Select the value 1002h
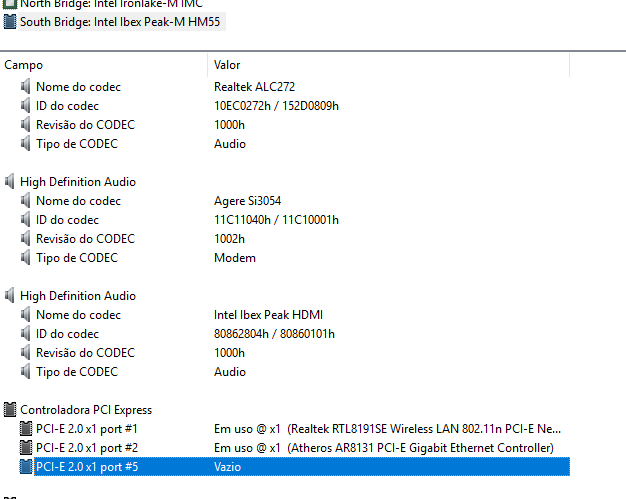This screenshot has width=626, height=499. tap(229, 239)
